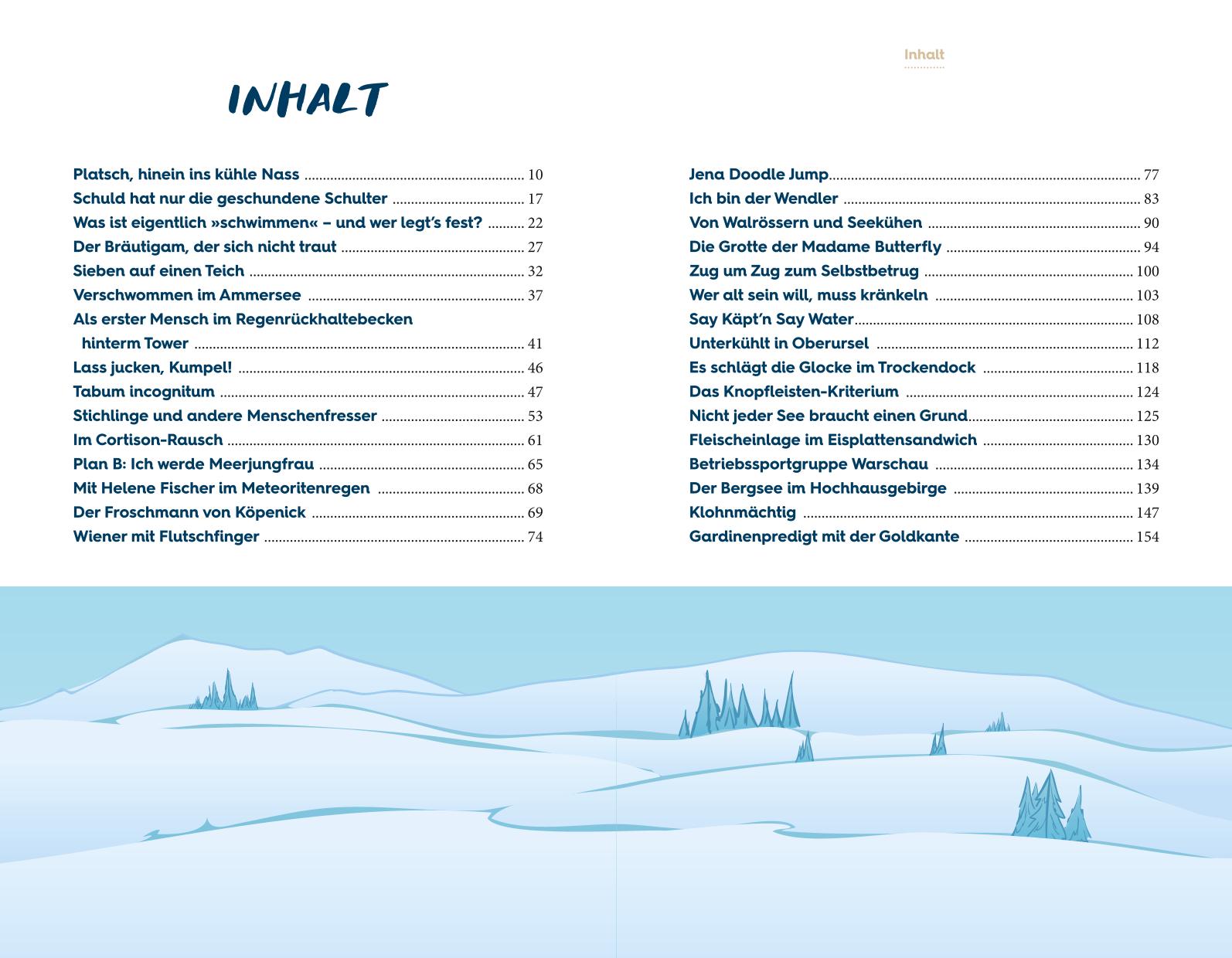Jump to 'Lass jucken, Kumpel!' chapter
1232x958 pixels.
point(152,368)
